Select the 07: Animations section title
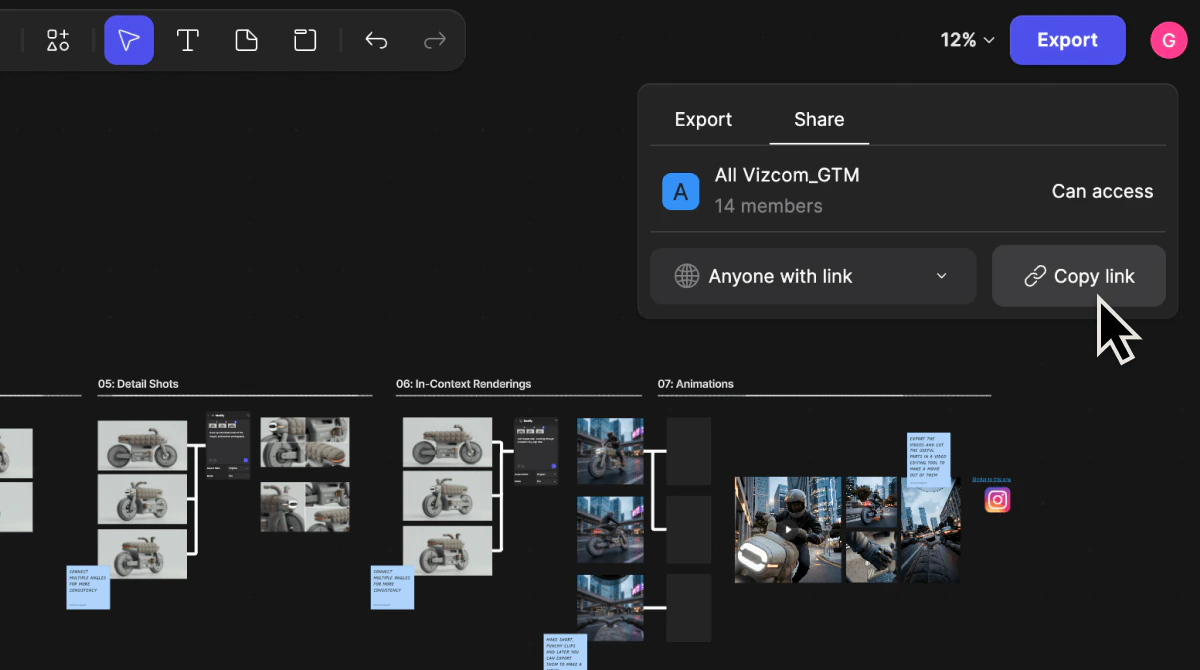1200x670 pixels. point(695,384)
